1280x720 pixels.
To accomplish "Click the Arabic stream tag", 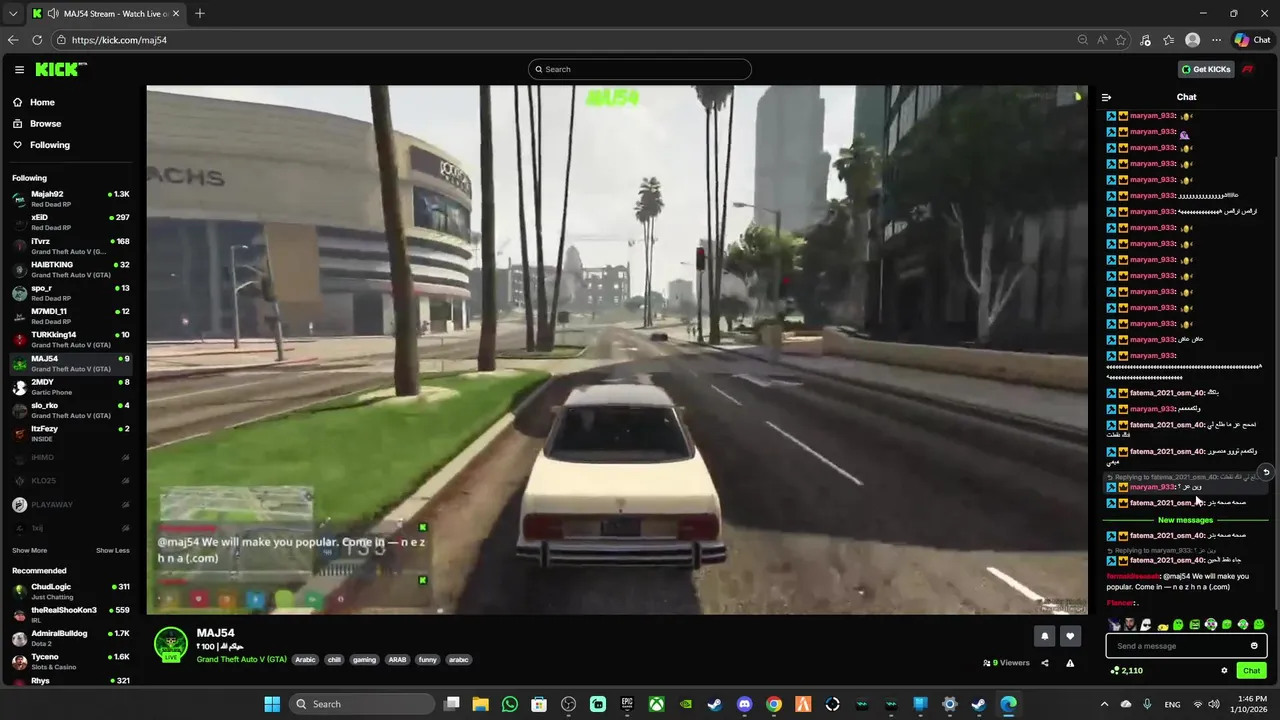I will 306,660.
